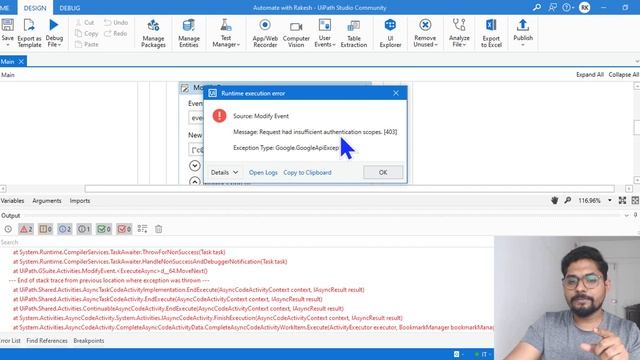Open Remove Unused options
The image size is (640, 360).
click(x=425, y=33)
